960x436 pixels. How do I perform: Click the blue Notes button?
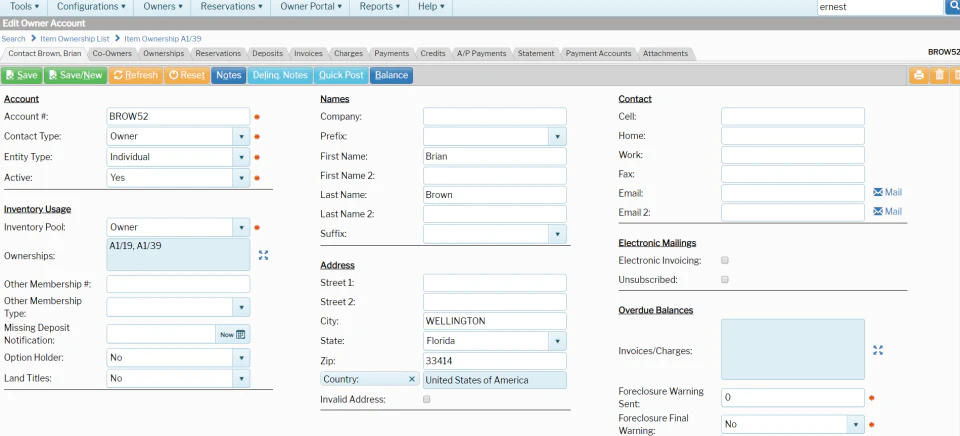click(x=228, y=75)
